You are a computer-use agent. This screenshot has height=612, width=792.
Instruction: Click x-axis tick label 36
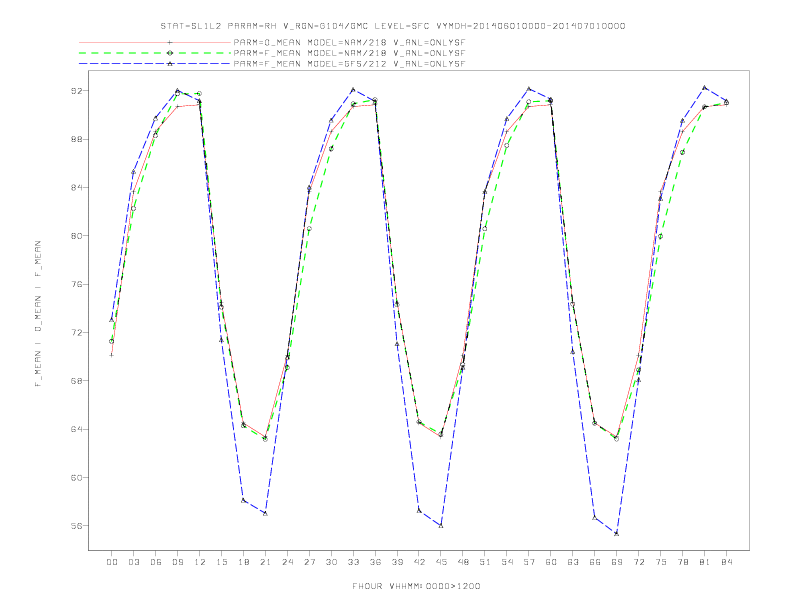pos(375,562)
